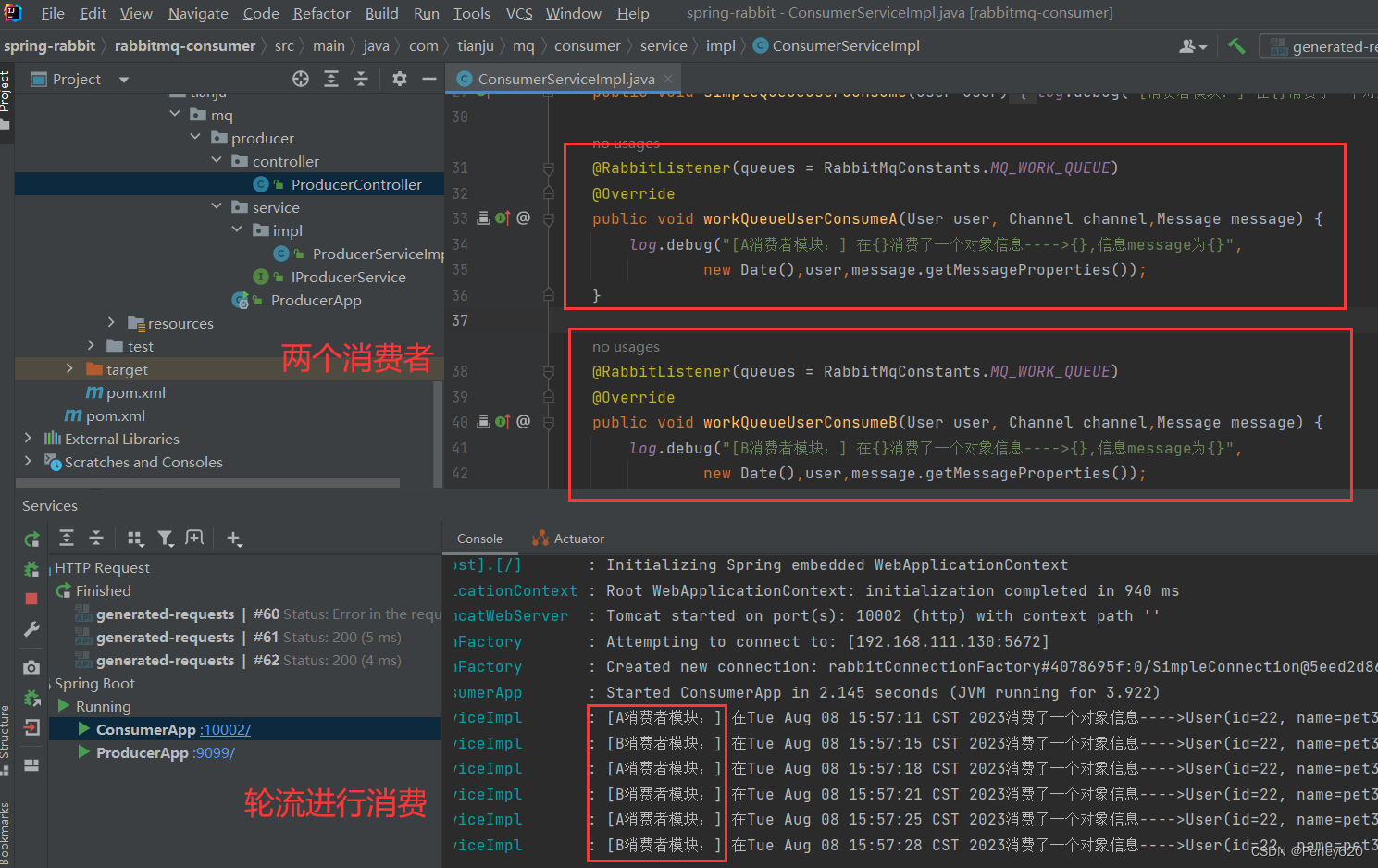The height and width of the screenshot is (868, 1378).
Task: Click override gutter icon on line 40
Action: [x=503, y=422]
